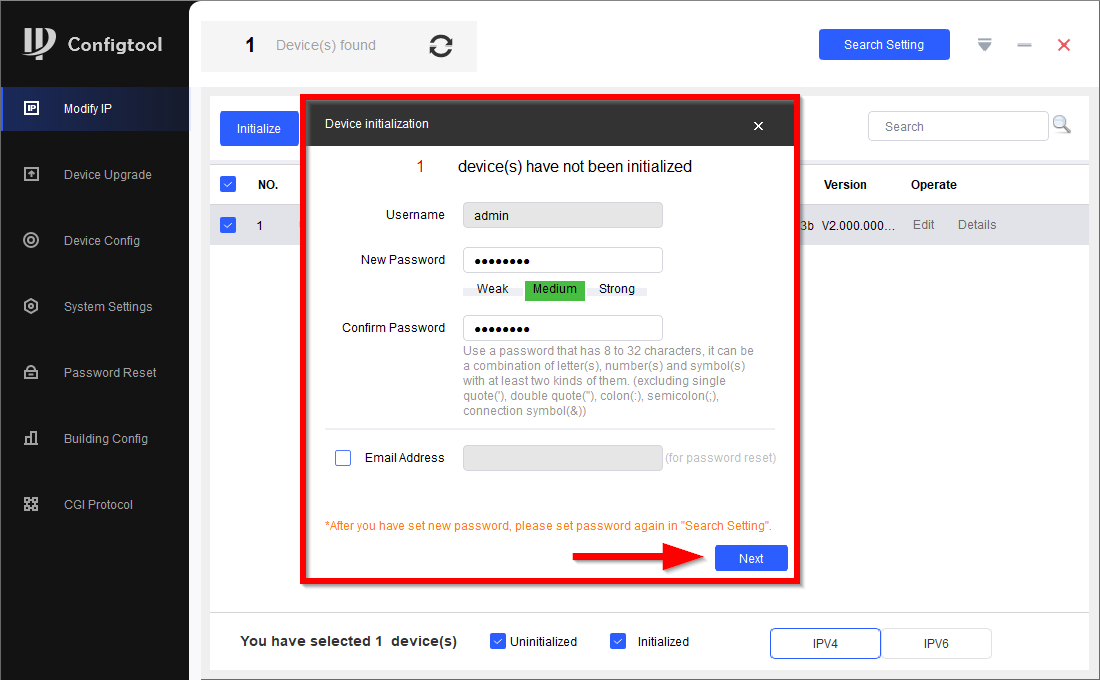Switch to the IPV4 tab

pos(825,644)
